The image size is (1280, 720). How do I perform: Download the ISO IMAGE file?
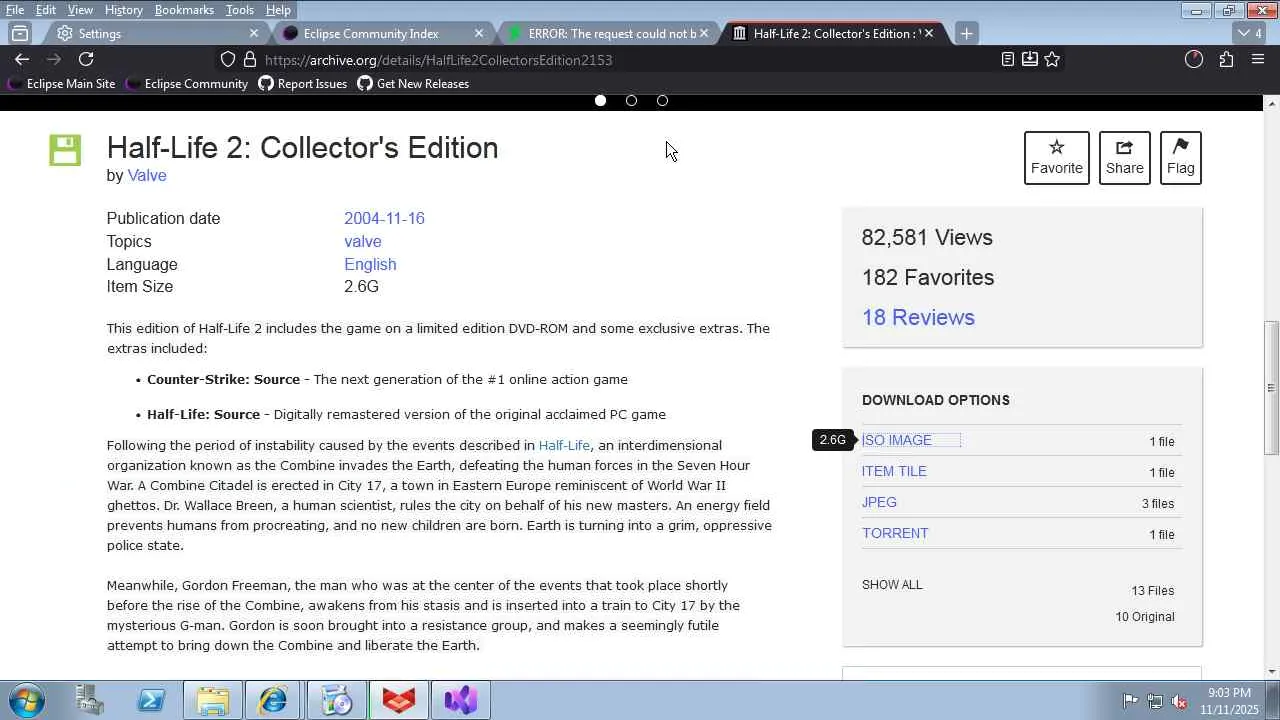click(x=897, y=441)
